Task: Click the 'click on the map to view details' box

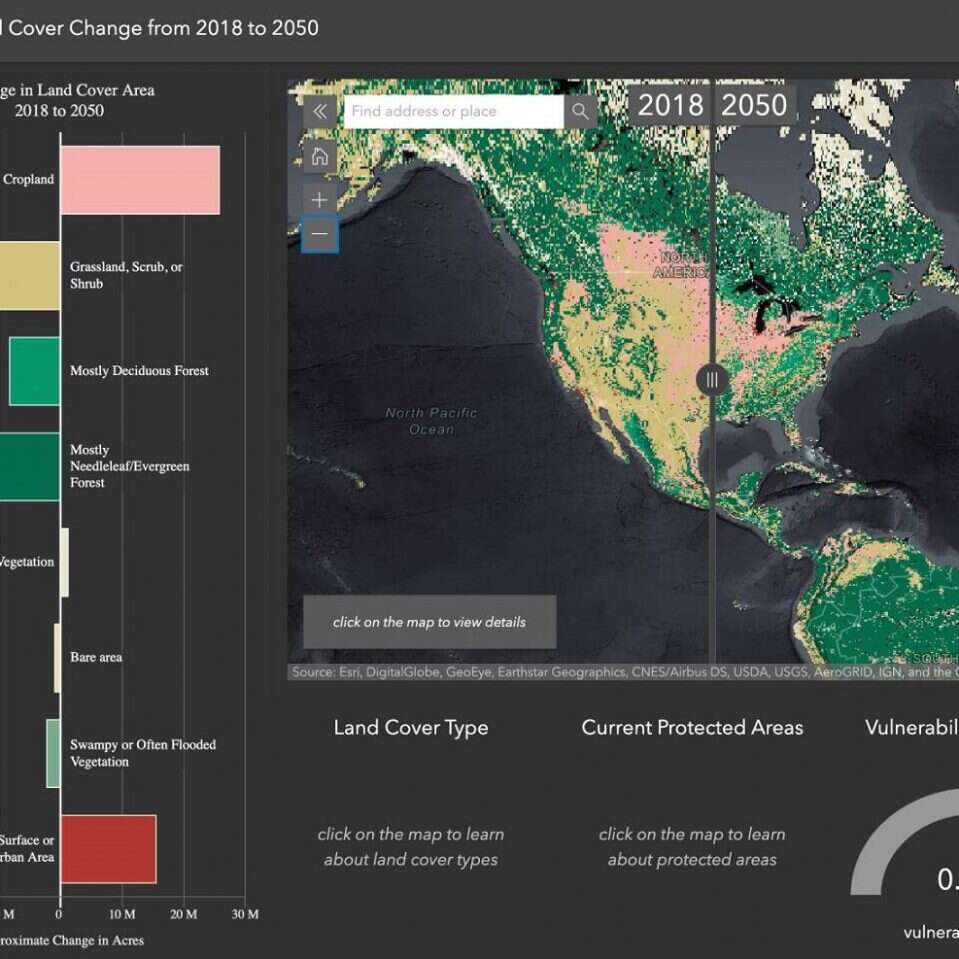Action: (429, 622)
